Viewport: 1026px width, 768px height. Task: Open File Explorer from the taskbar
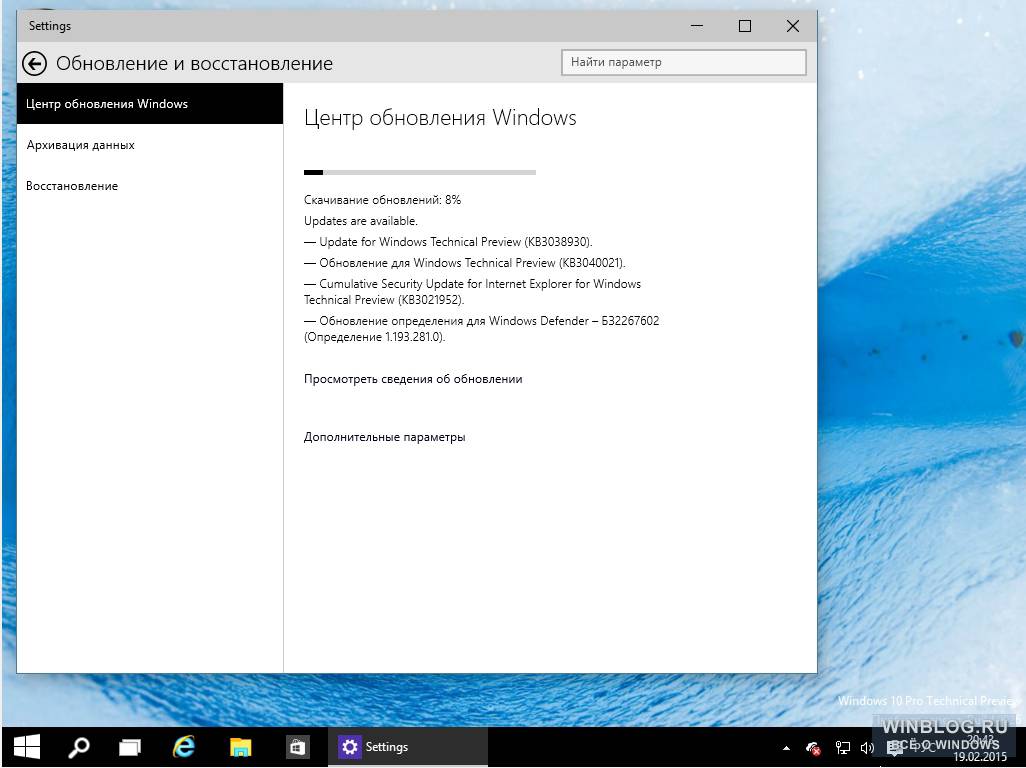point(240,746)
